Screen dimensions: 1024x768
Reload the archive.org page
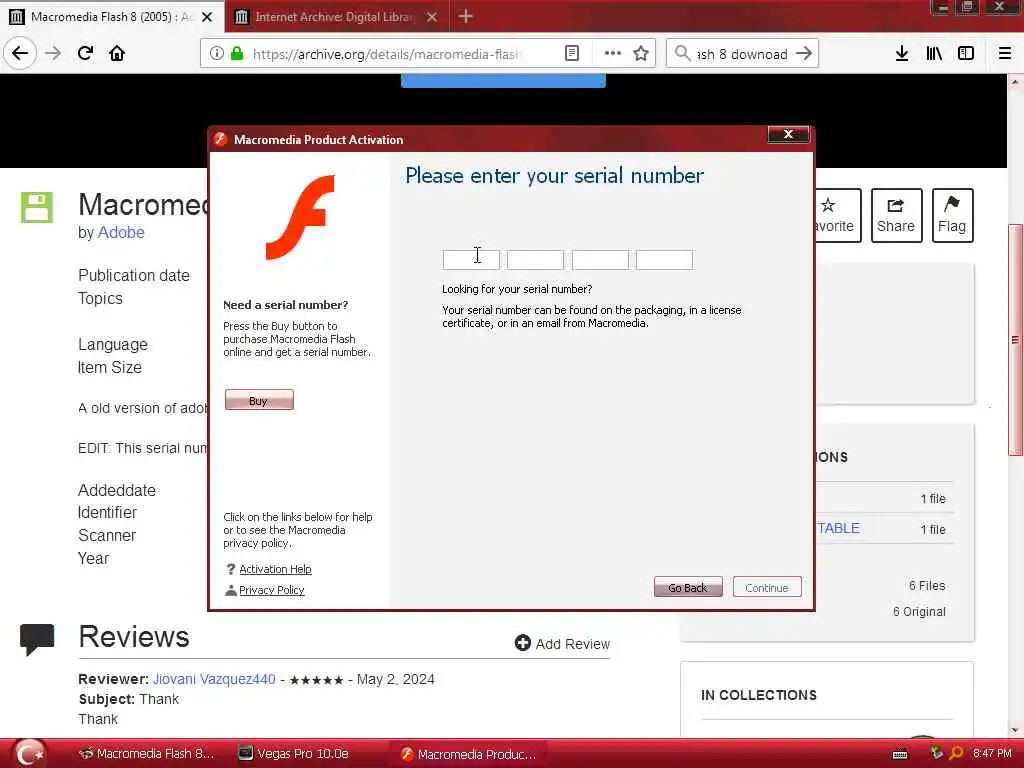tap(85, 53)
